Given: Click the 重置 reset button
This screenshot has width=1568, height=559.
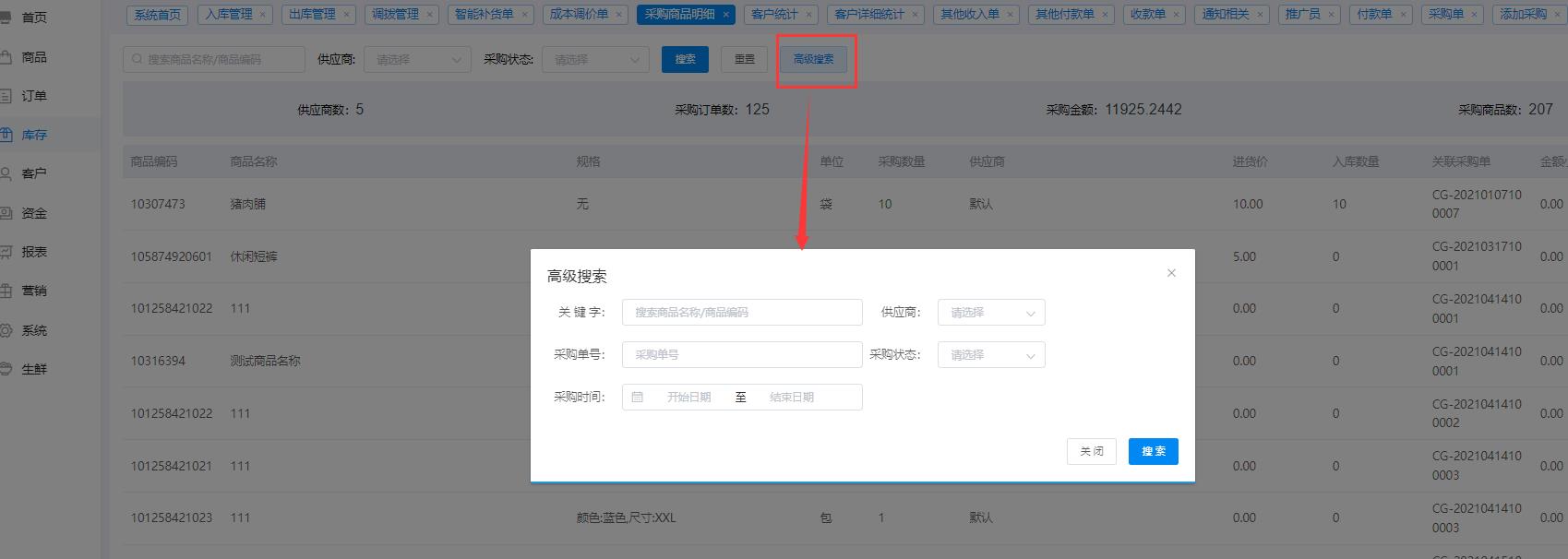Looking at the screenshot, I should [744, 59].
